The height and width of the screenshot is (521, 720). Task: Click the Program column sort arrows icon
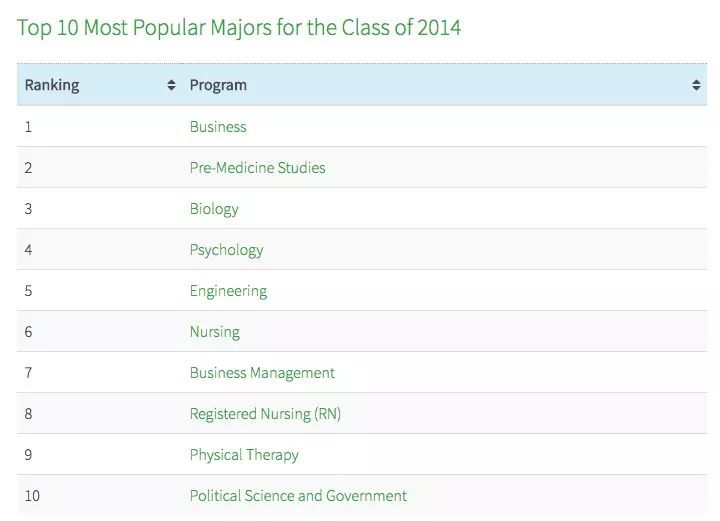tap(696, 86)
